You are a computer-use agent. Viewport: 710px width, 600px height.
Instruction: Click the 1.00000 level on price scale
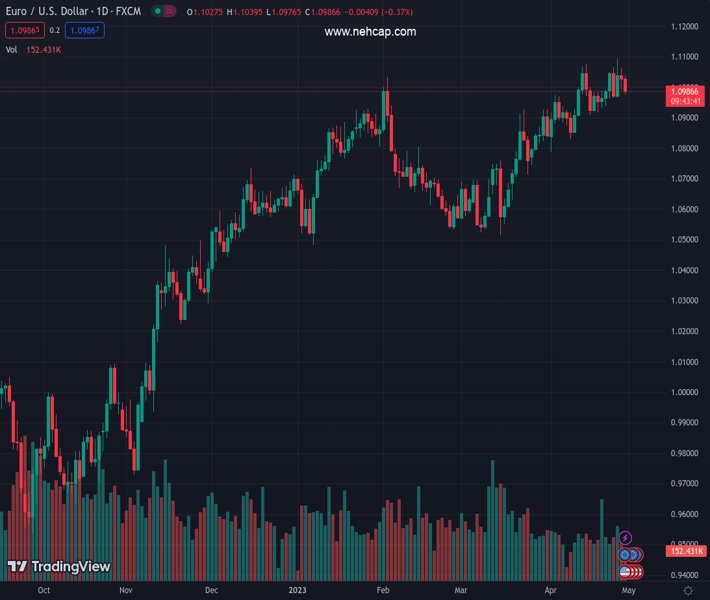[685, 392]
